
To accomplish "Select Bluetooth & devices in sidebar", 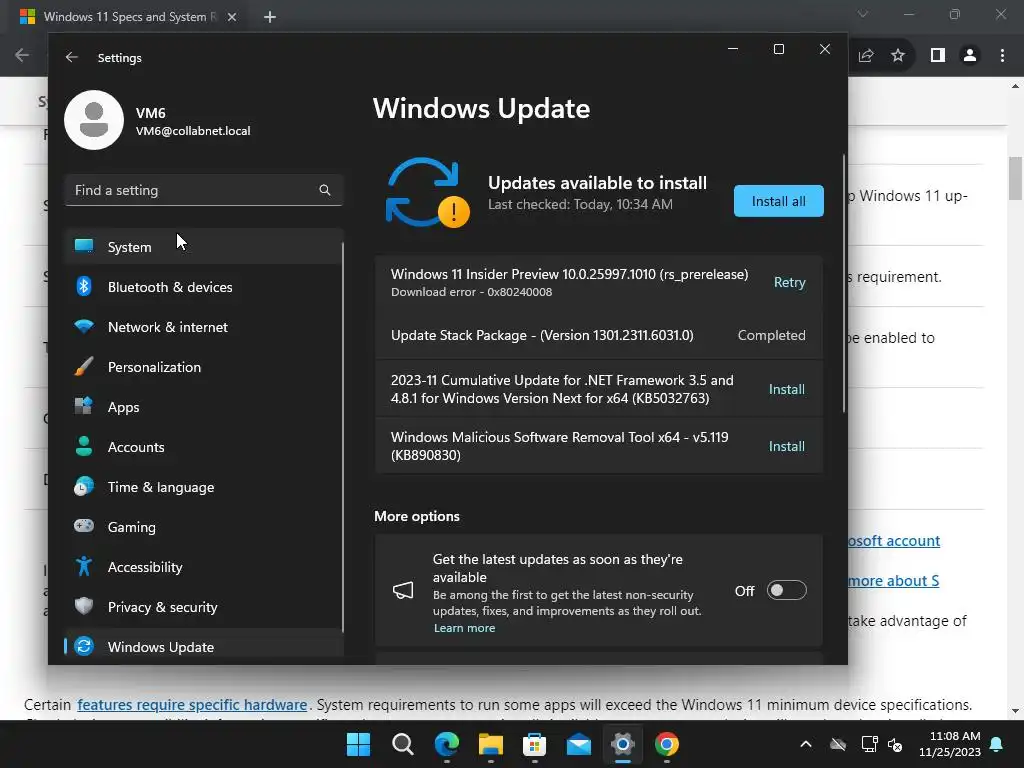I will pyautogui.click(x=204, y=287).
